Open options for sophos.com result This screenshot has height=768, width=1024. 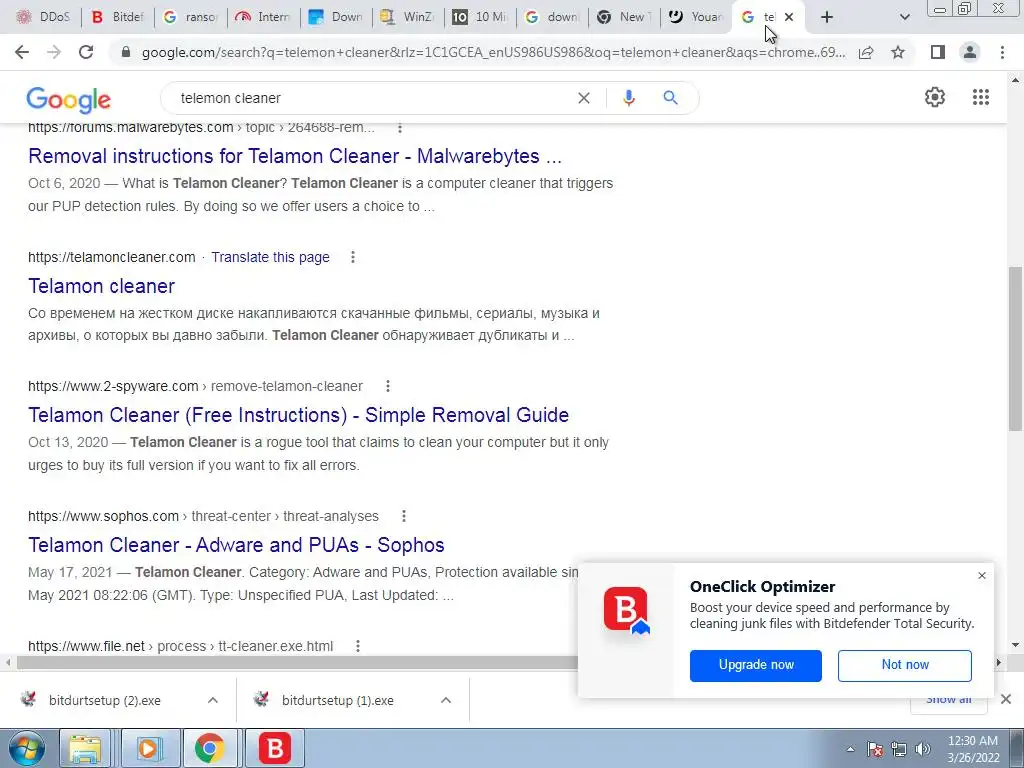(404, 517)
